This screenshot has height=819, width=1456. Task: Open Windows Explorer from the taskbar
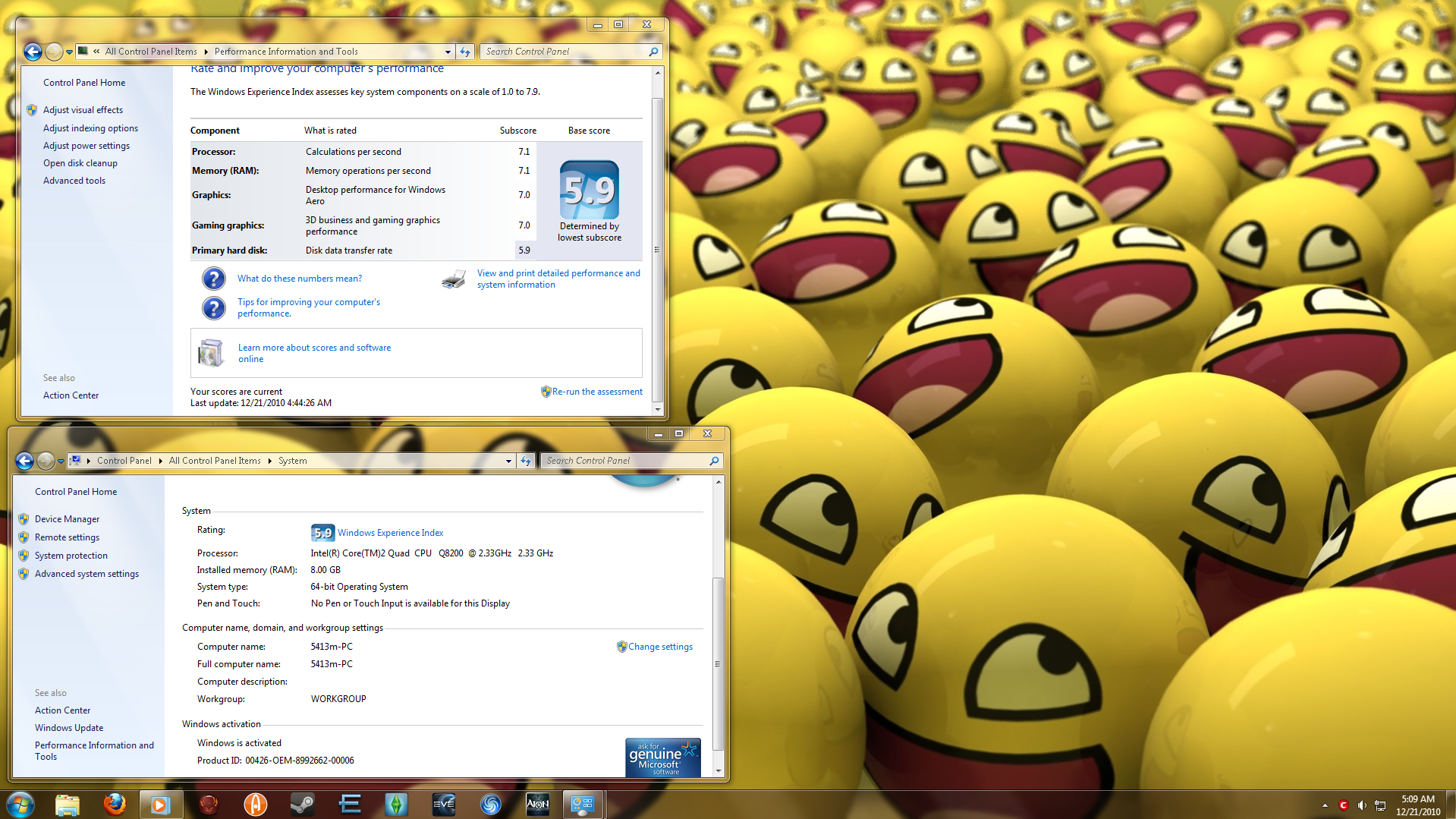click(x=68, y=805)
